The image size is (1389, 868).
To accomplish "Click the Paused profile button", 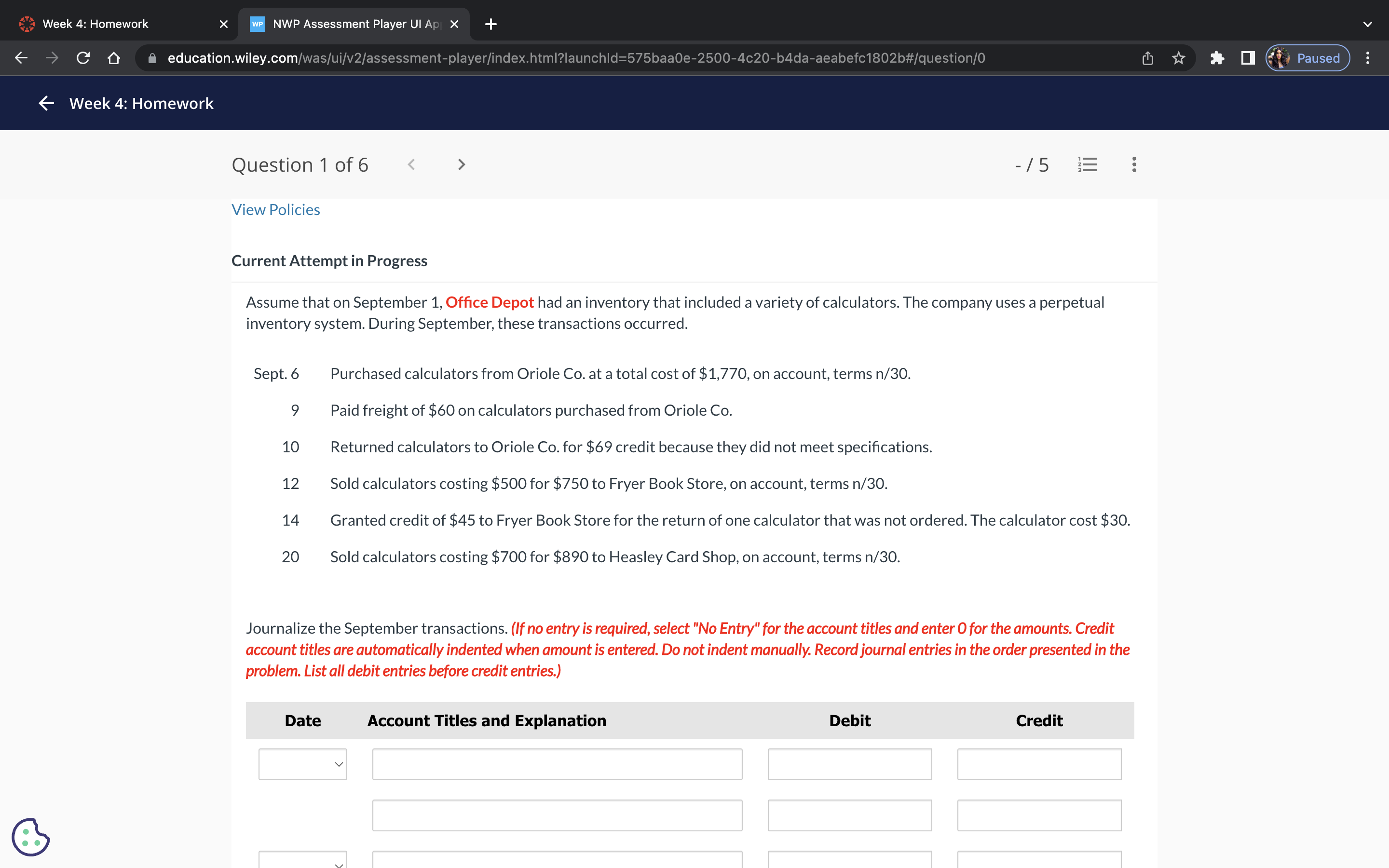I will click(x=1307, y=58).
